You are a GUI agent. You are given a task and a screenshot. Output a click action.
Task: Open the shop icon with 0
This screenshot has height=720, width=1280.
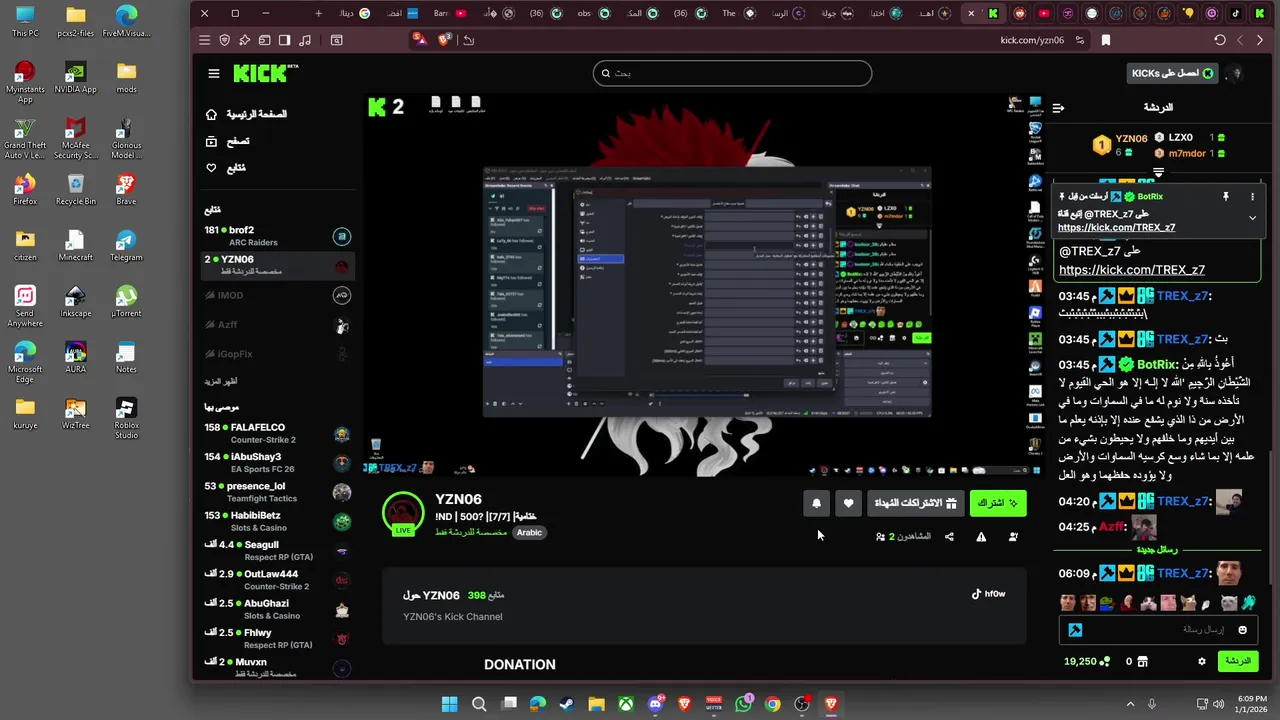tap(1136, 661)
